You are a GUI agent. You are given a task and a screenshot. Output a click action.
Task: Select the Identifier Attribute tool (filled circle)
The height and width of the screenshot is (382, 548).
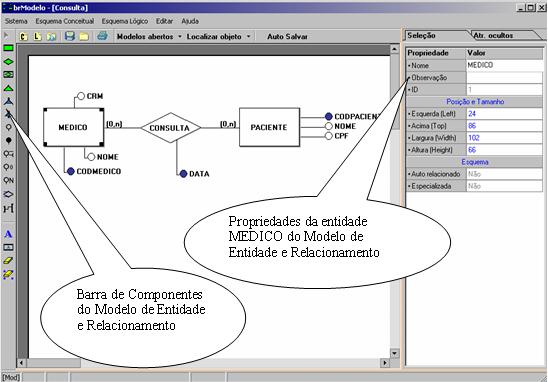[8, 140]
